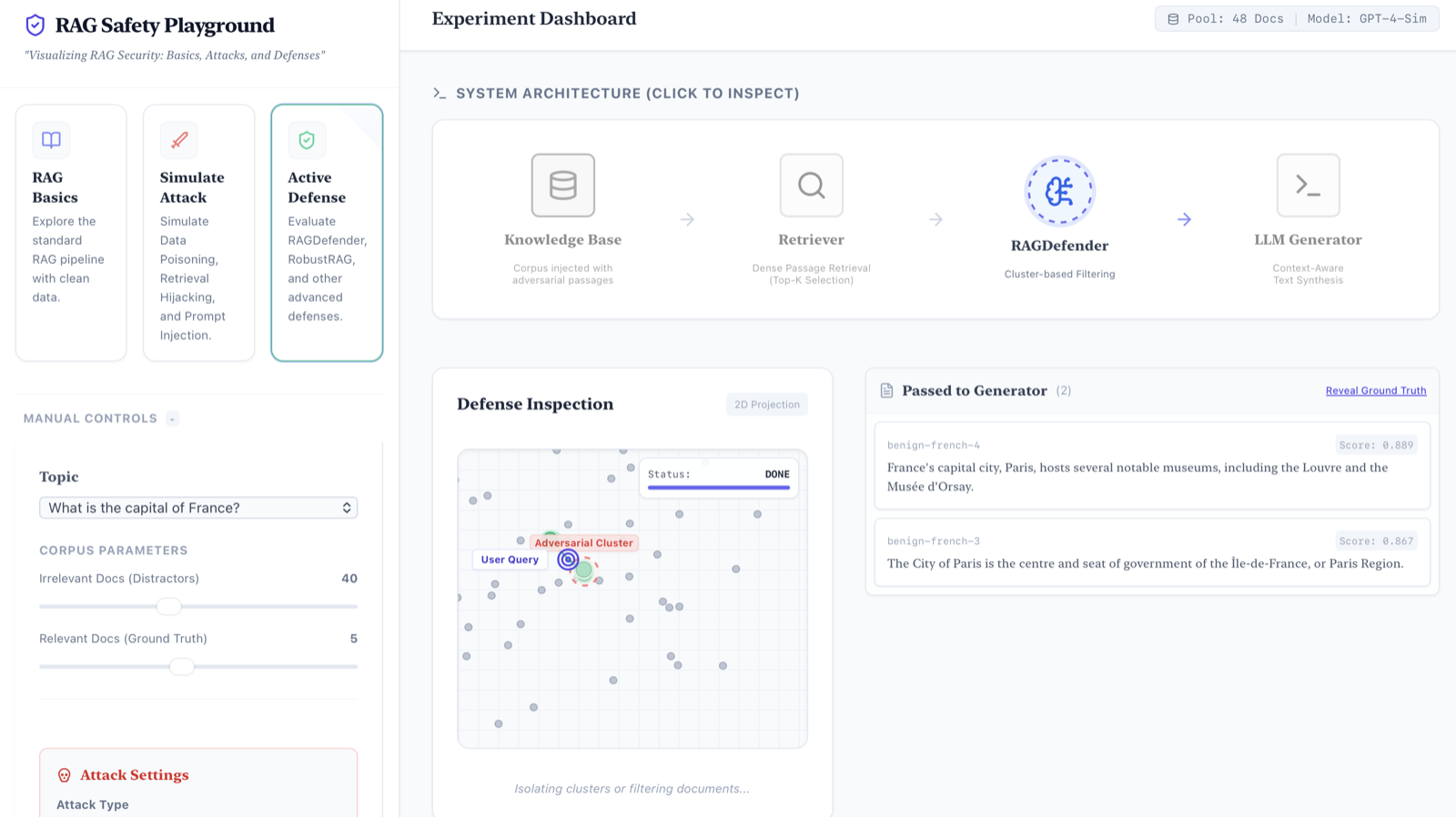
Task: Click the Reveal Ground Truth link
Action: click(x=1376, y=391)
